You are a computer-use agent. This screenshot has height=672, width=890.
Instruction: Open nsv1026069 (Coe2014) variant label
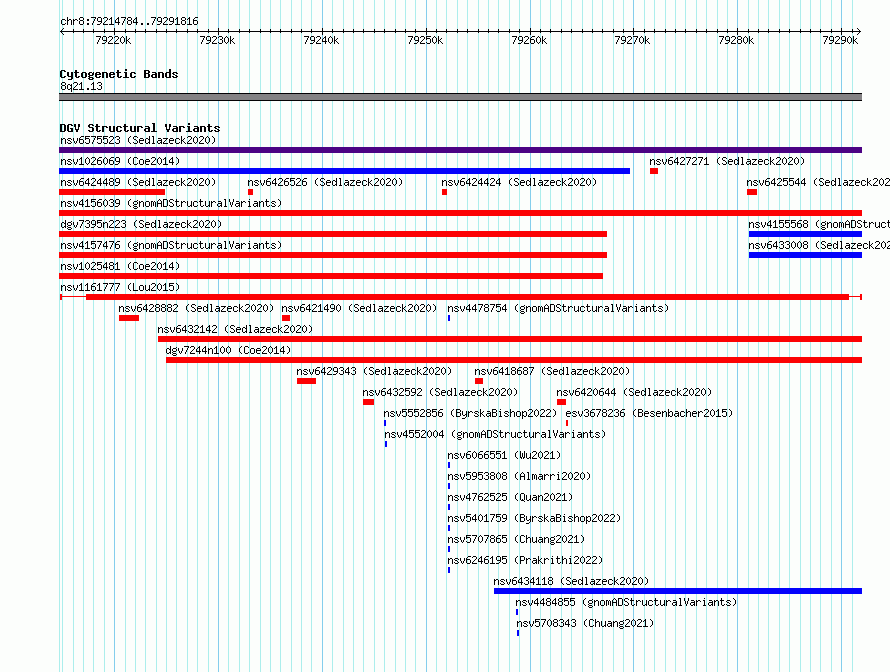(120, 161)
